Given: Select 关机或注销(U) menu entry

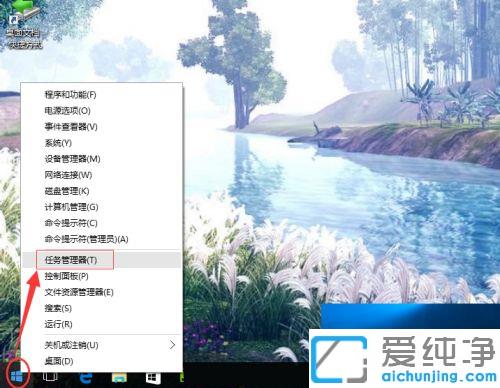Looking at the screenshot, I should [x=102, y=345].
